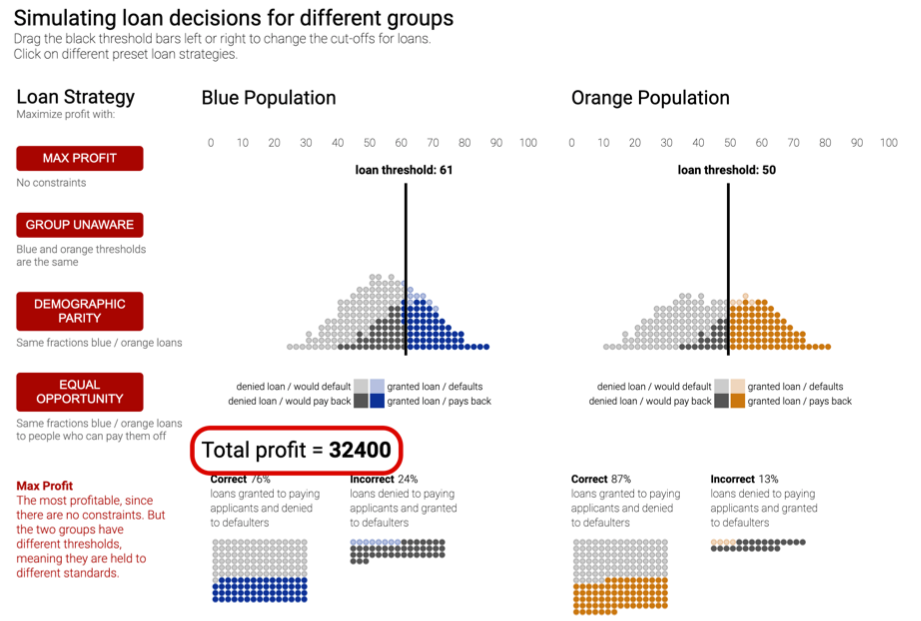921x621 pixels.
Task: Click the blue loan threshold: 61 label
Action: click(x=404, y=170)
